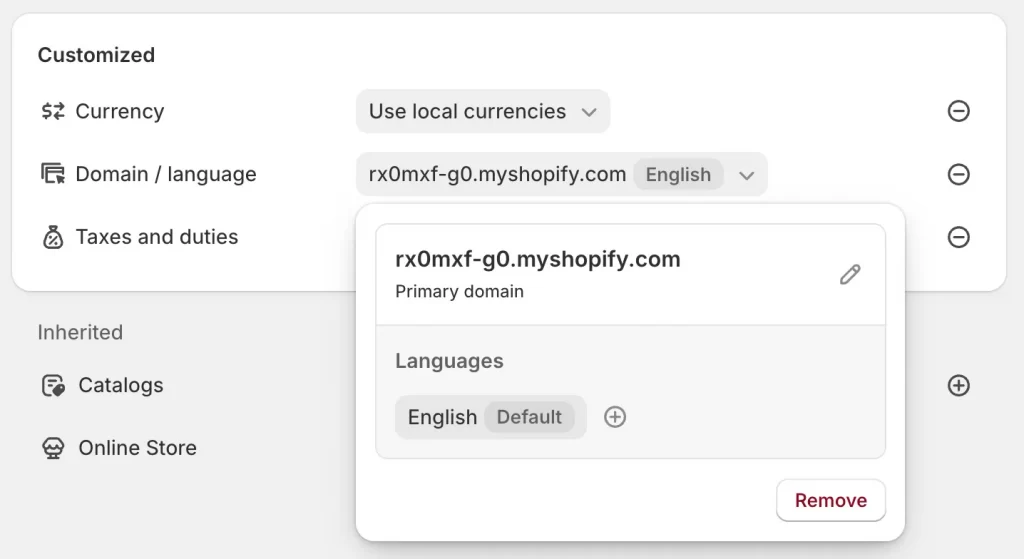Open the Use local currencies dropdown

coord(483,111)
